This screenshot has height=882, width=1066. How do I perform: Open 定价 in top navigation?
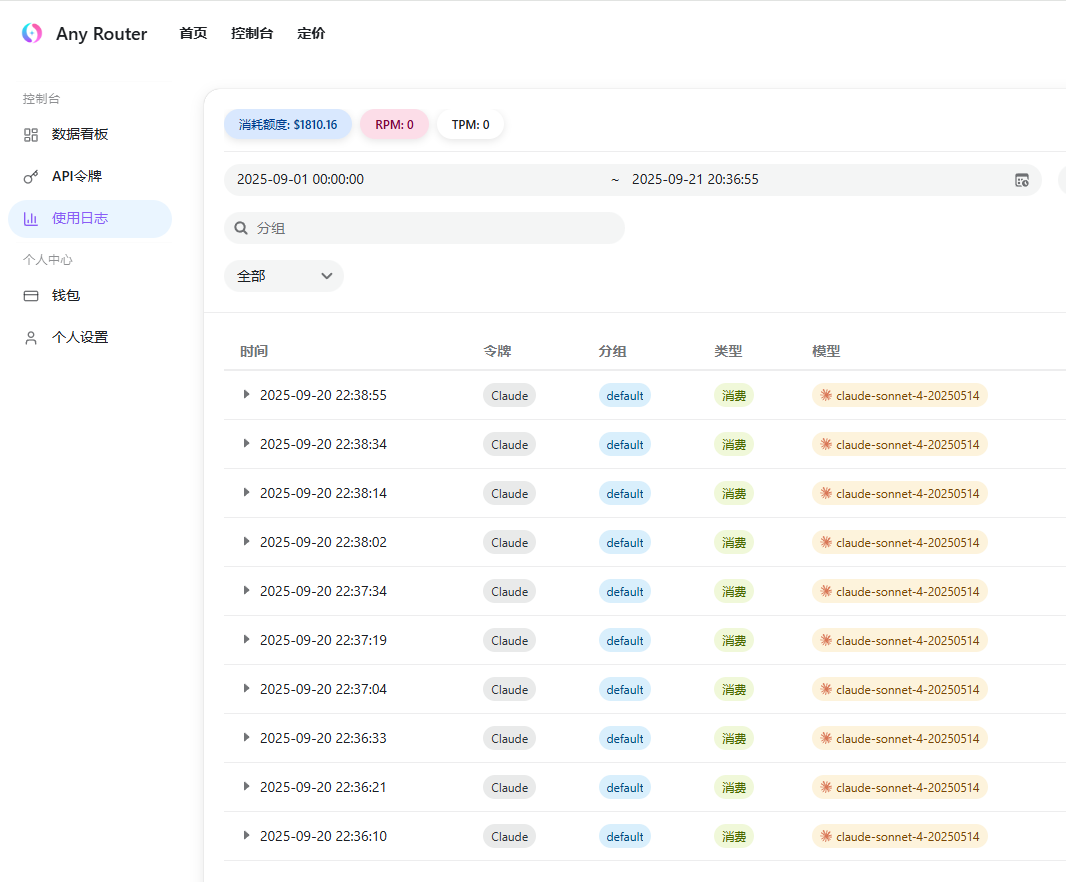click(311, 33)
